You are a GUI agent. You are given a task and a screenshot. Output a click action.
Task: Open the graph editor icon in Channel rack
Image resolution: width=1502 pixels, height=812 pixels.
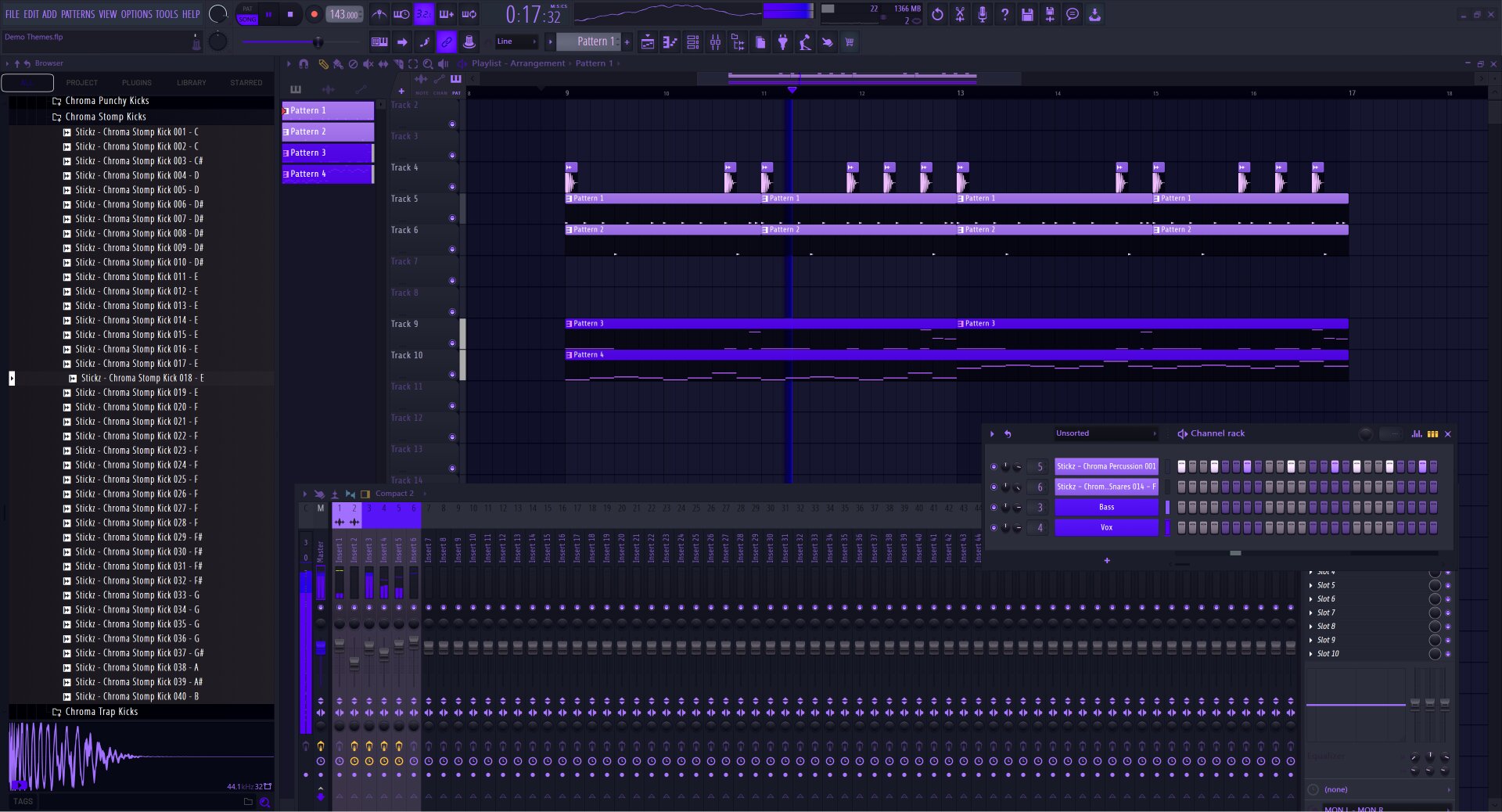pos(1417,433)
